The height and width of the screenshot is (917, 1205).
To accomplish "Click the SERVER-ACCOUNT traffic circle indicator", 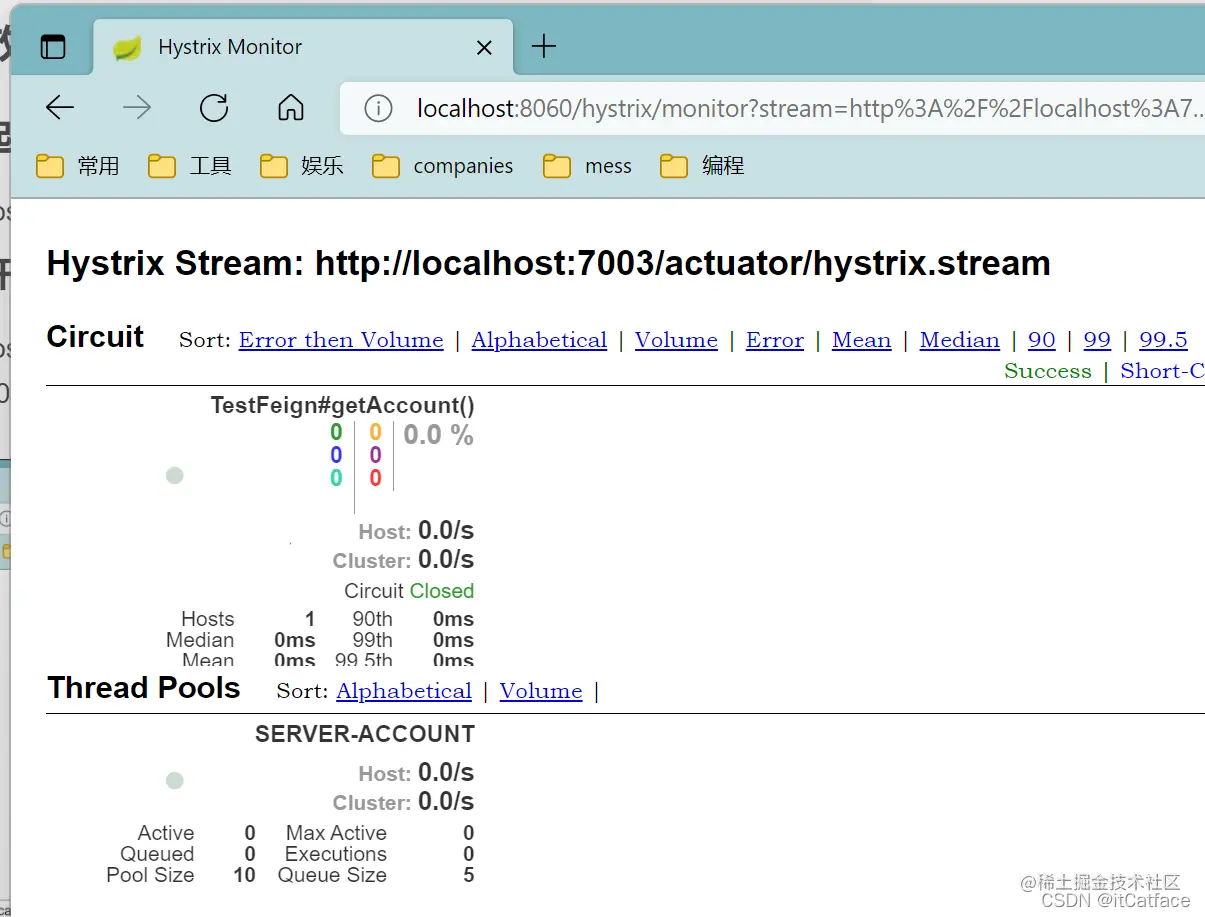I will click(175, 780).
